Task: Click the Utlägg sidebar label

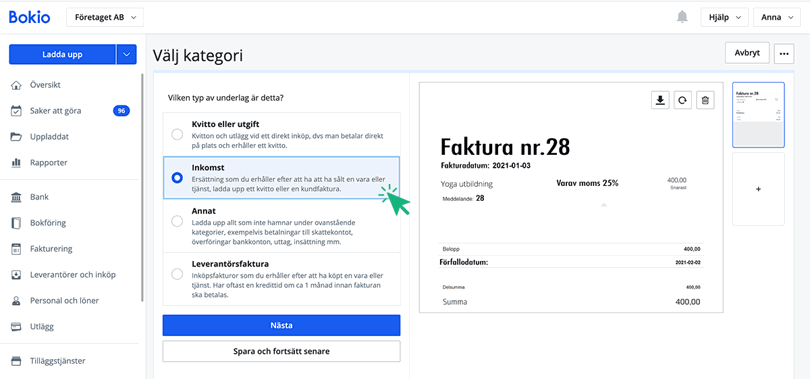Action: point(42,326)
